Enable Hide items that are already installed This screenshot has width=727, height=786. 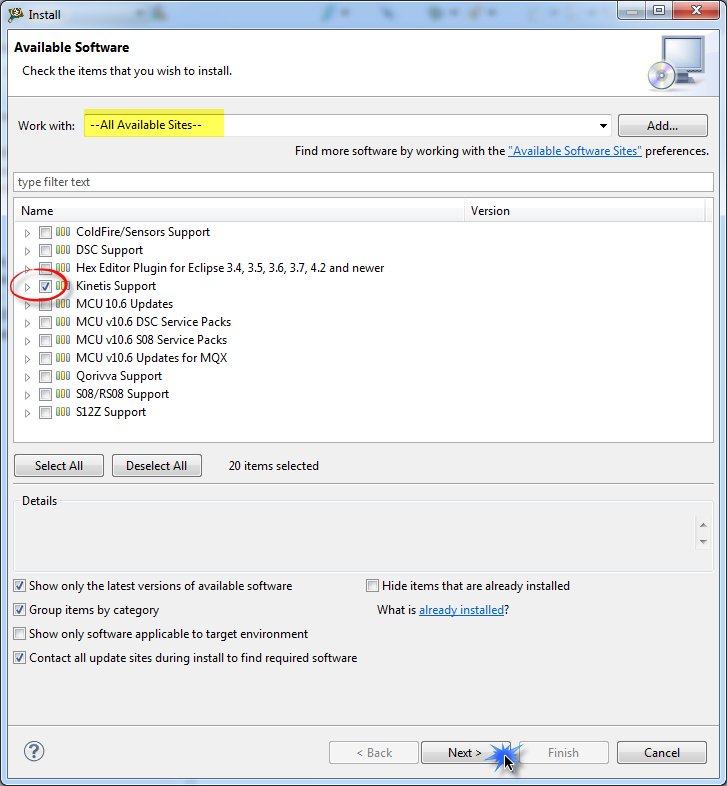point(372,585)
